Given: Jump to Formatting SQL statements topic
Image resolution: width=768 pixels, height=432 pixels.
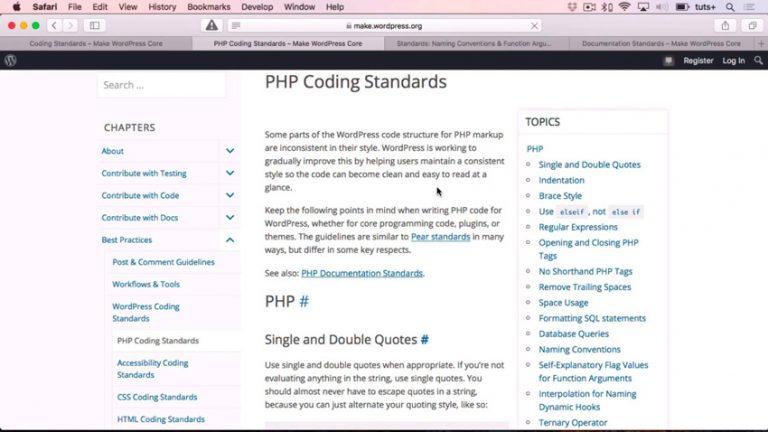Looking at the screenshot, I should pyautogui.click(x=592, y=318).
